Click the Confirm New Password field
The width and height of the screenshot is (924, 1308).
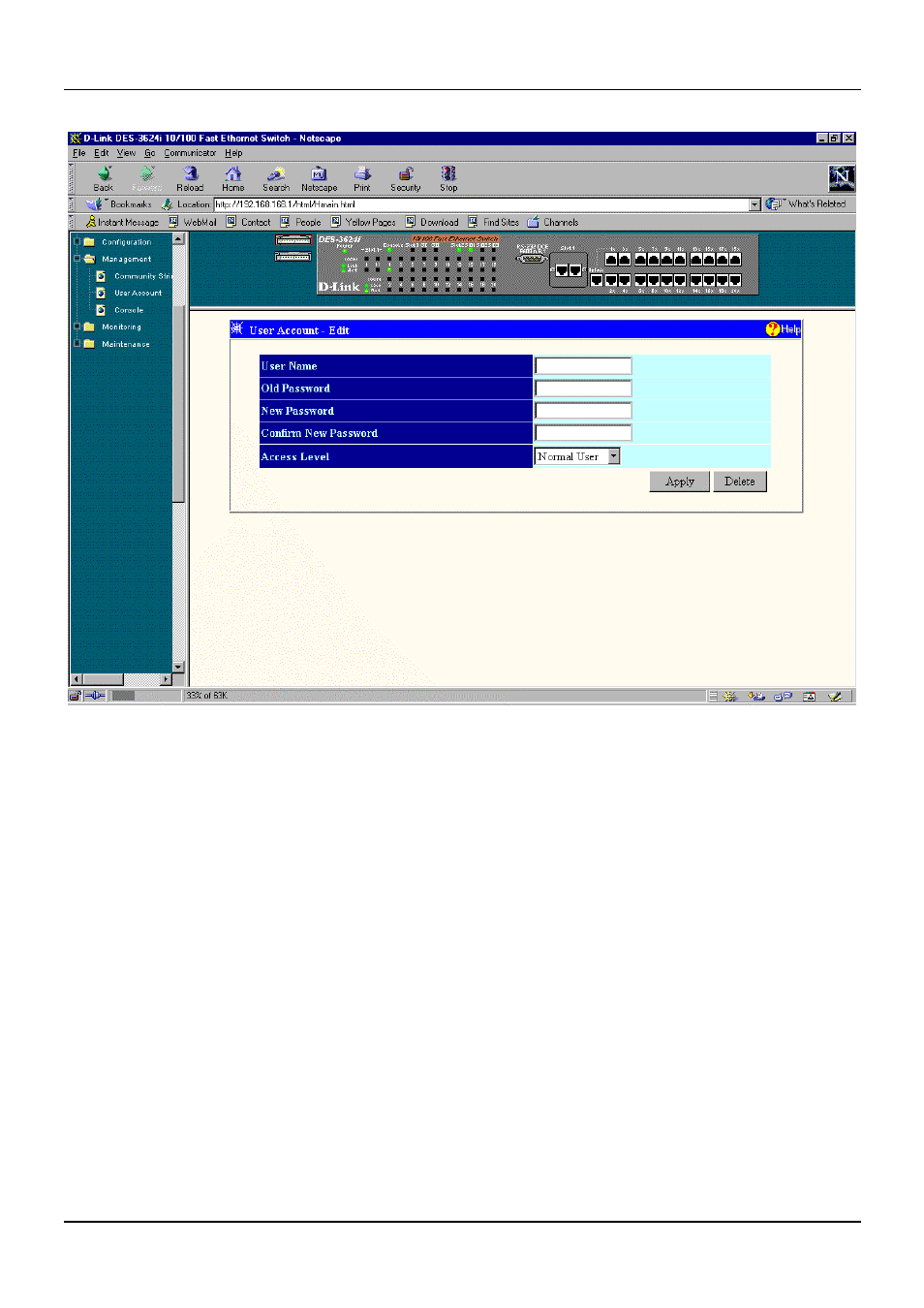click(x=583, y=432)
